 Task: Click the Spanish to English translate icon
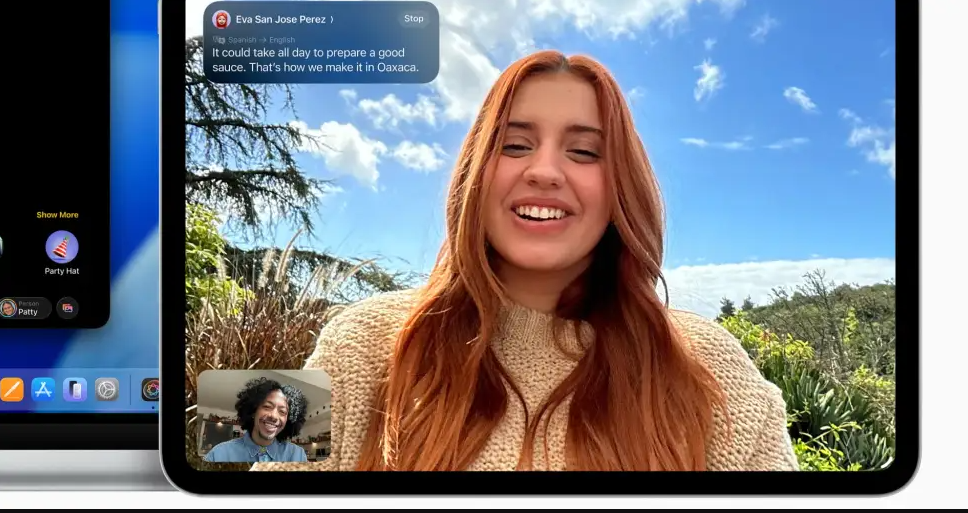[219, 40]
